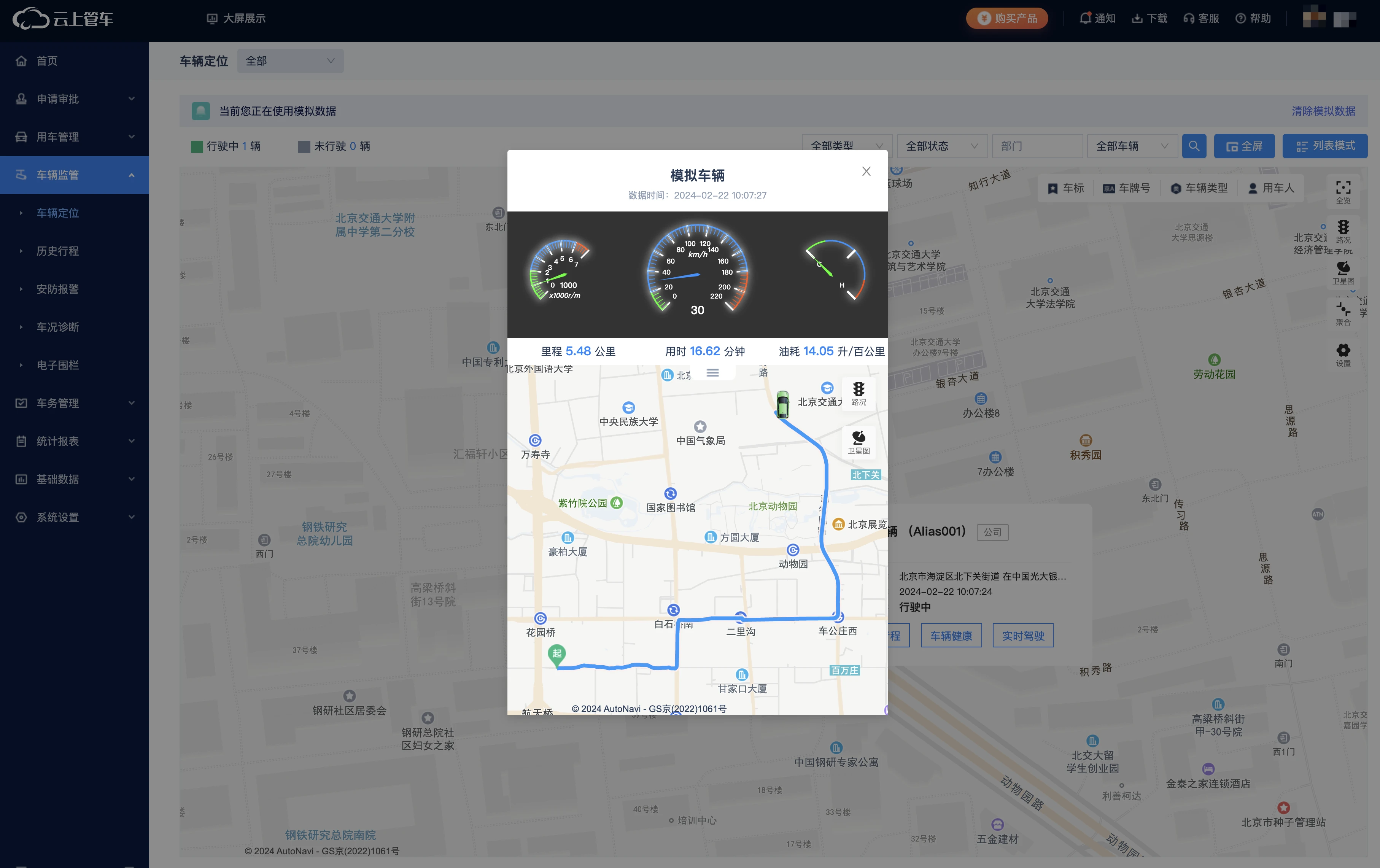Open 帮助 help link
This screenshot has height=868, width=1380.
pyautogui.click(x=1253, y=18)
